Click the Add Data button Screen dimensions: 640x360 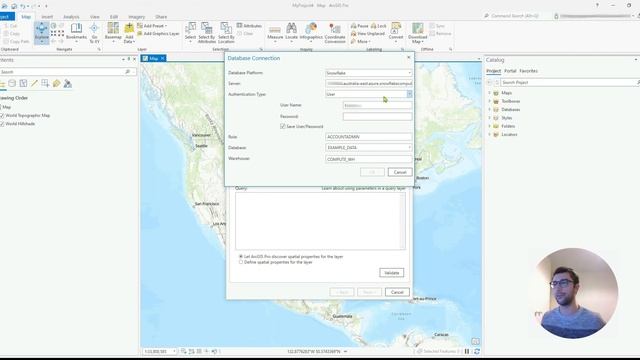[x=129, y=33]
